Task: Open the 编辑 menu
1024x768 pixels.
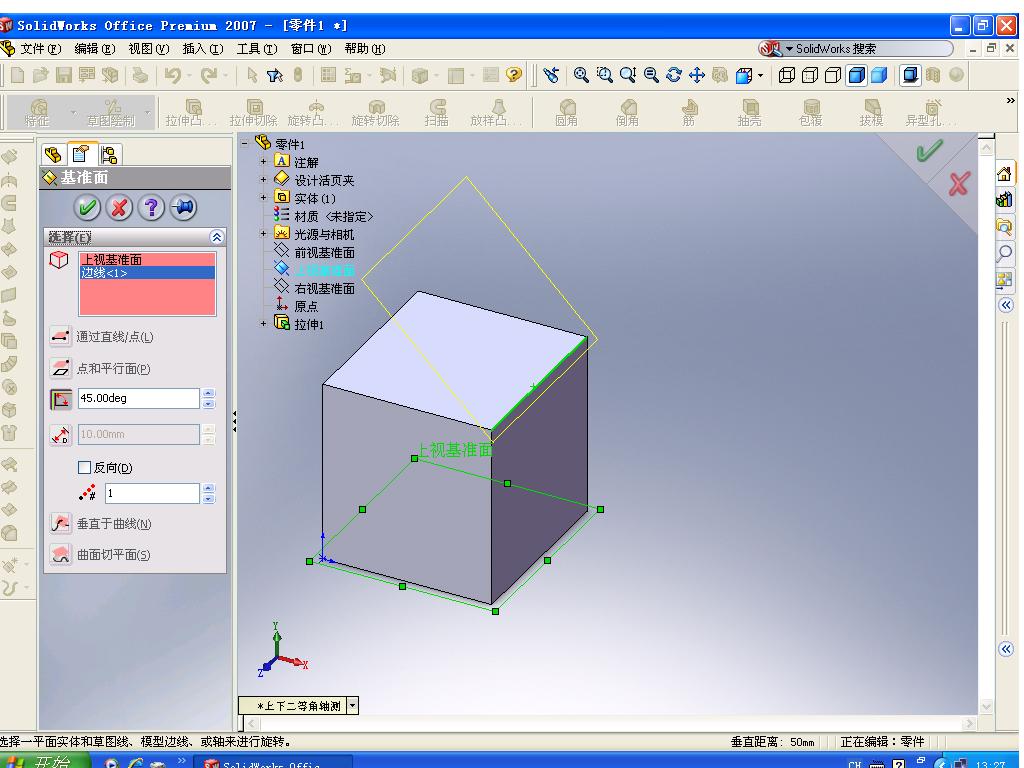Action: [95, 48]
